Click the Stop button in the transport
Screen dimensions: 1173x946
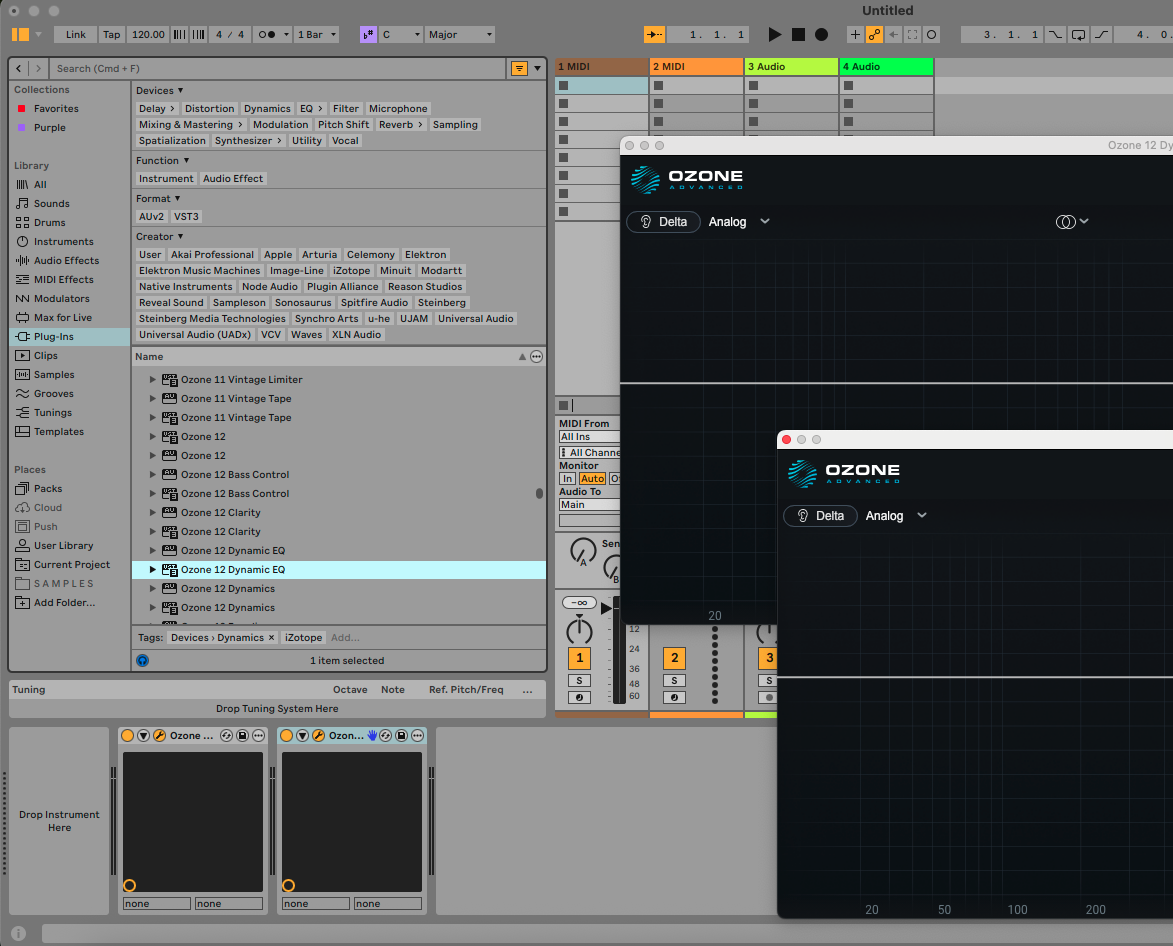(798, 34)
